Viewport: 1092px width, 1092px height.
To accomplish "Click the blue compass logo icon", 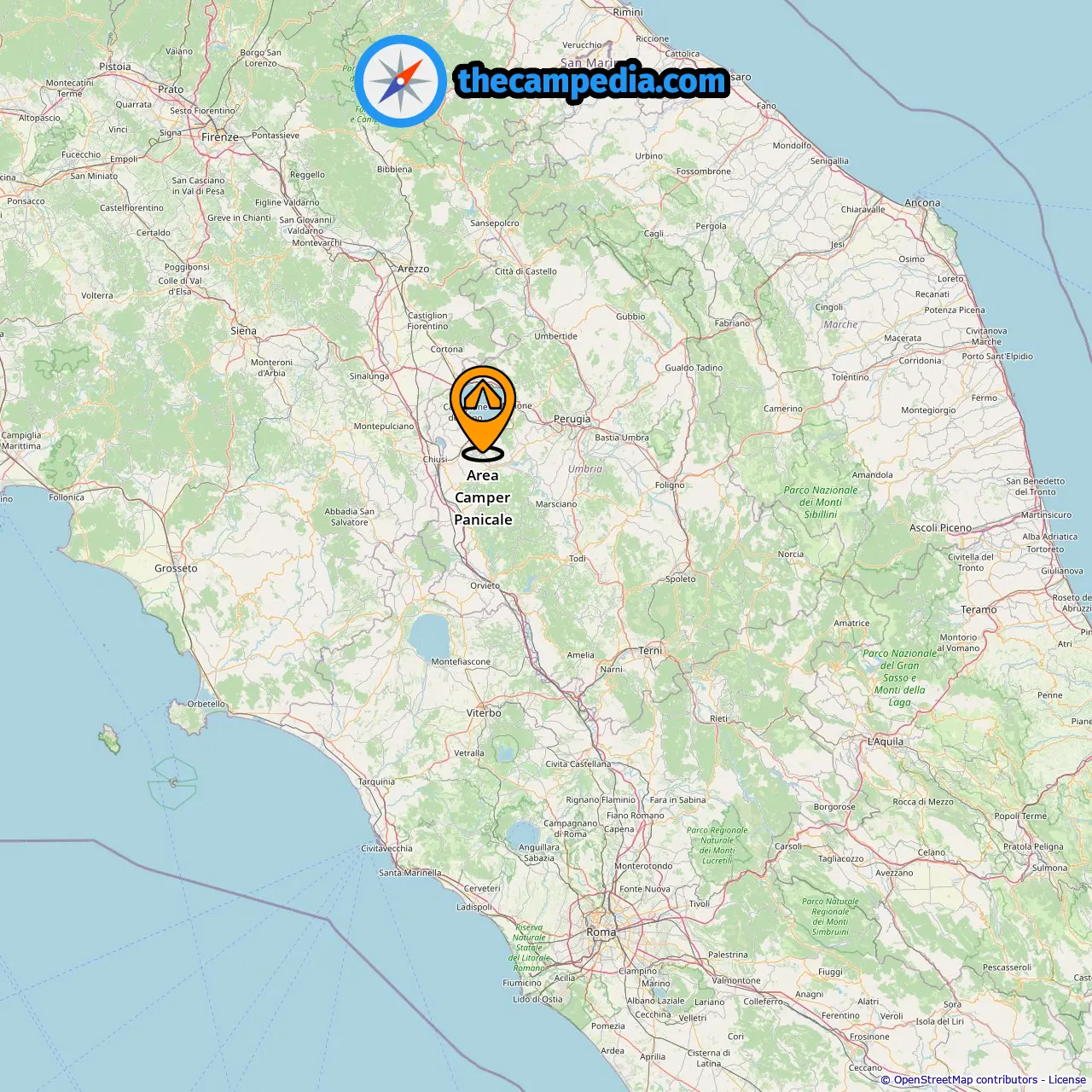I will point(400,81).
